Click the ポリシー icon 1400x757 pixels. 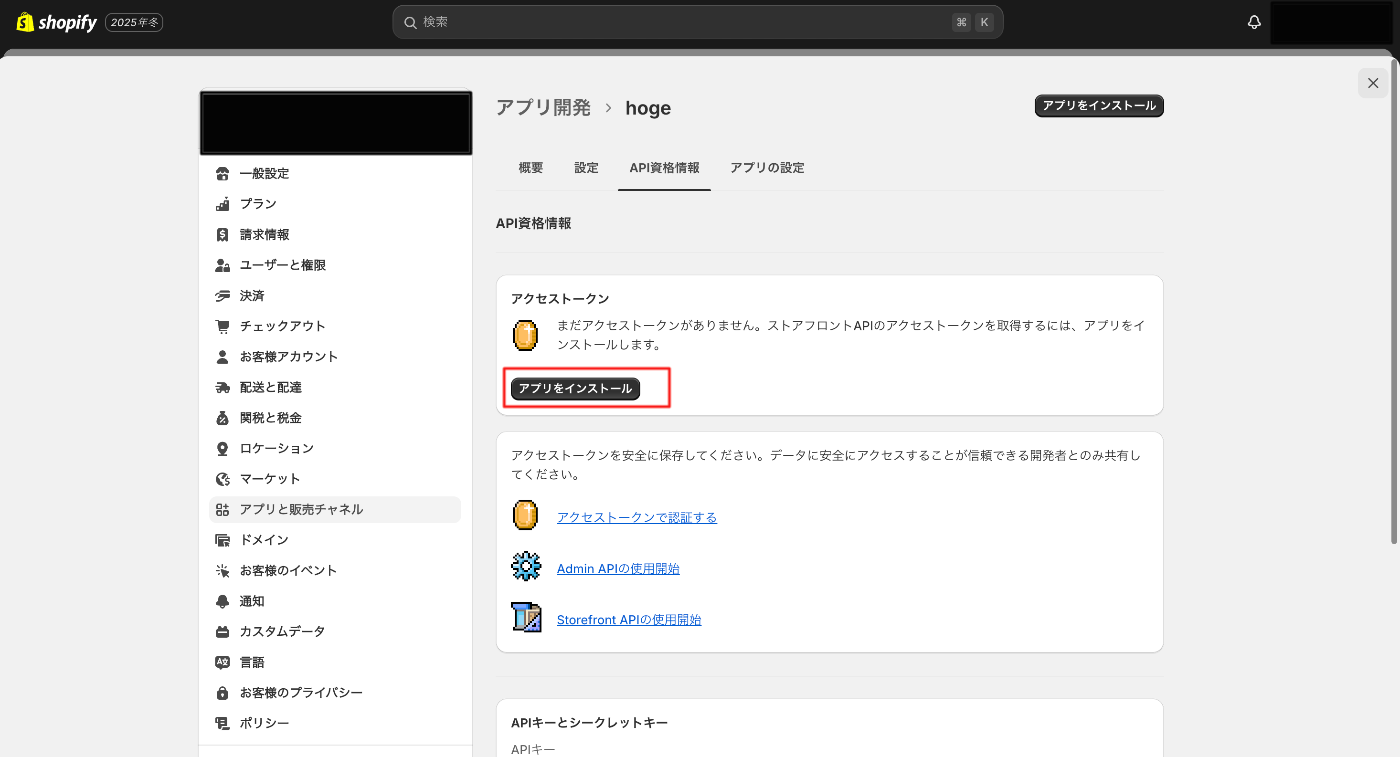point(223,723)
